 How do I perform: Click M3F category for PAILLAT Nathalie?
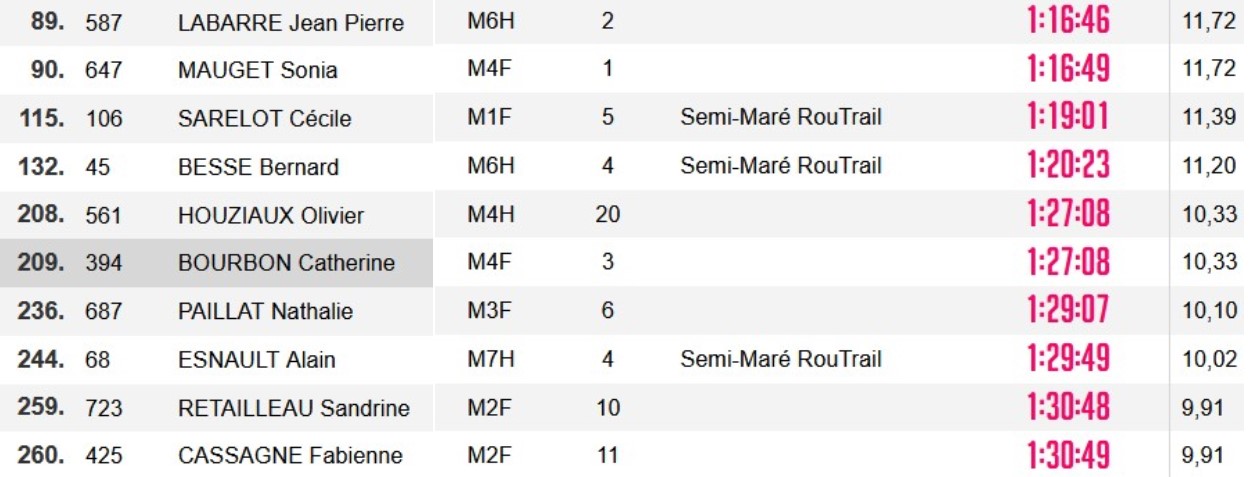490,311
